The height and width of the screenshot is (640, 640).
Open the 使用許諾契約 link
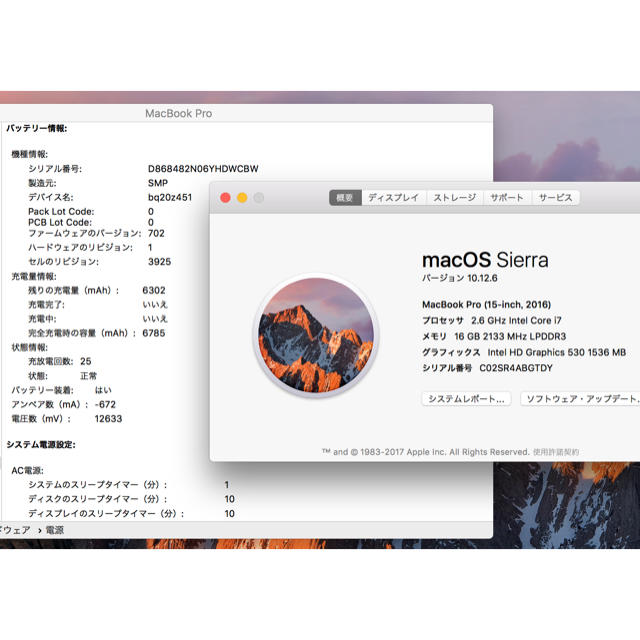pos(556,452)
